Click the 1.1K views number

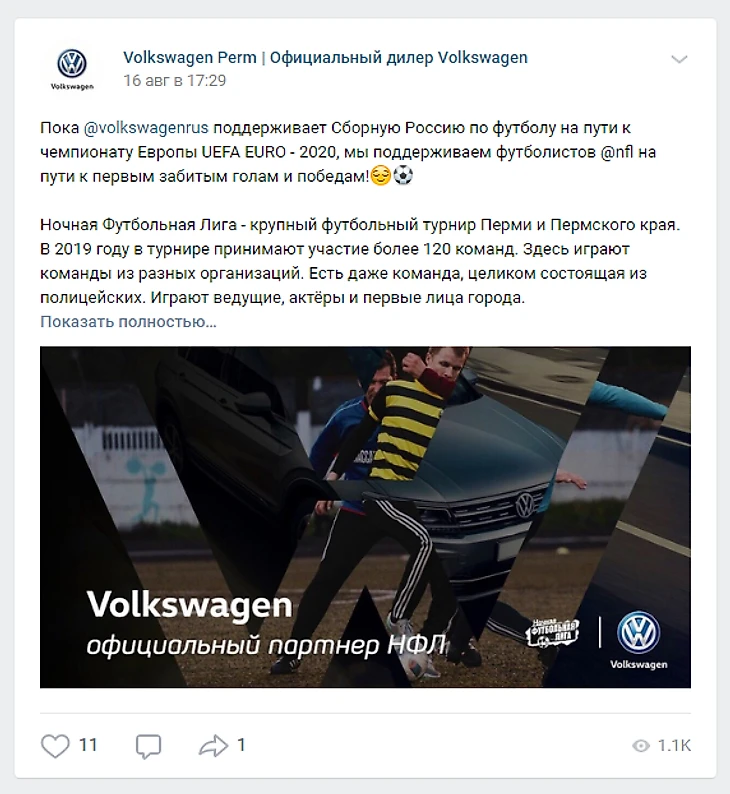pyautogui.click(x=674, y=746)
